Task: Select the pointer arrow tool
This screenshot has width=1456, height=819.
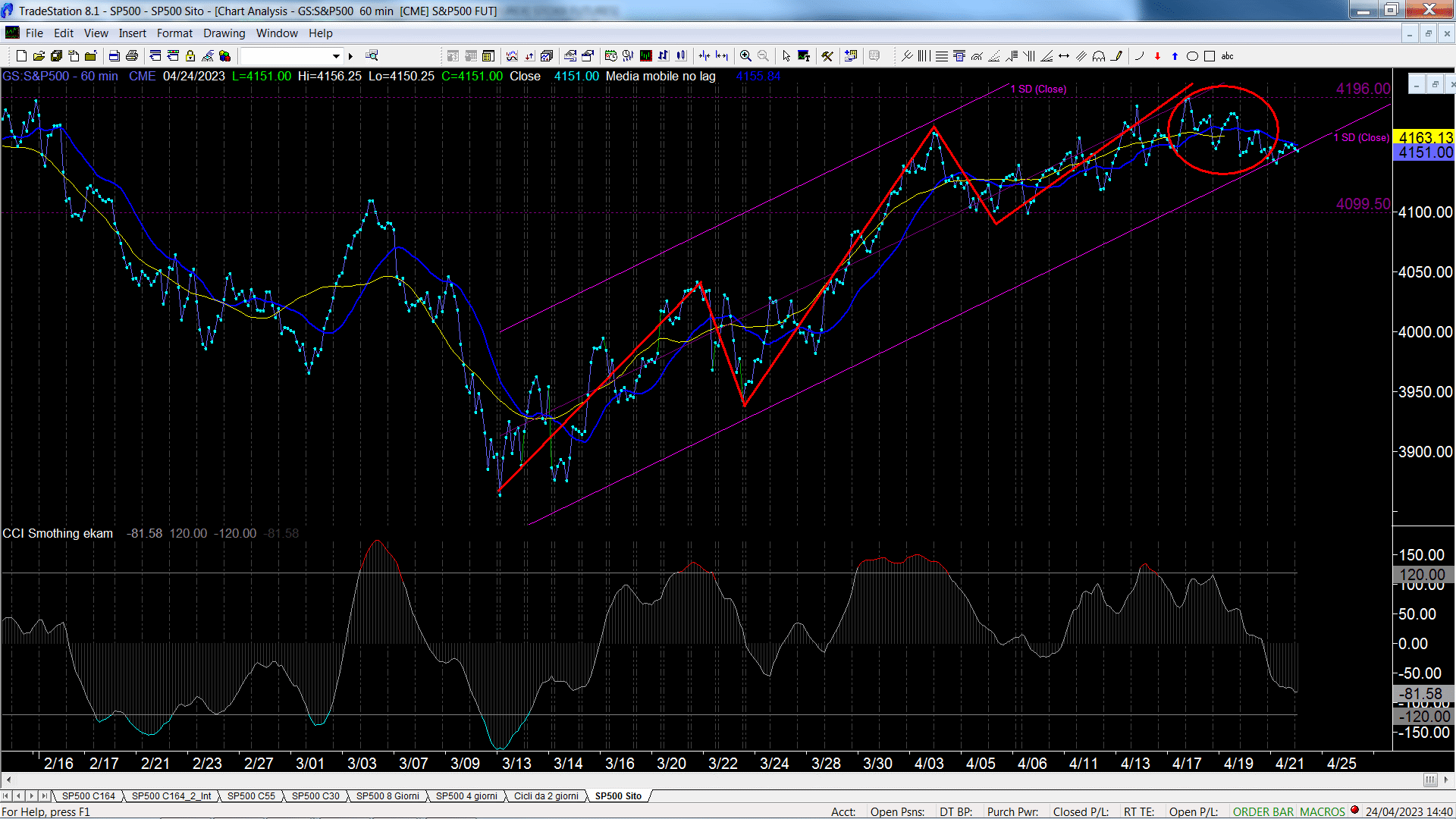Action: click(786, 55)
